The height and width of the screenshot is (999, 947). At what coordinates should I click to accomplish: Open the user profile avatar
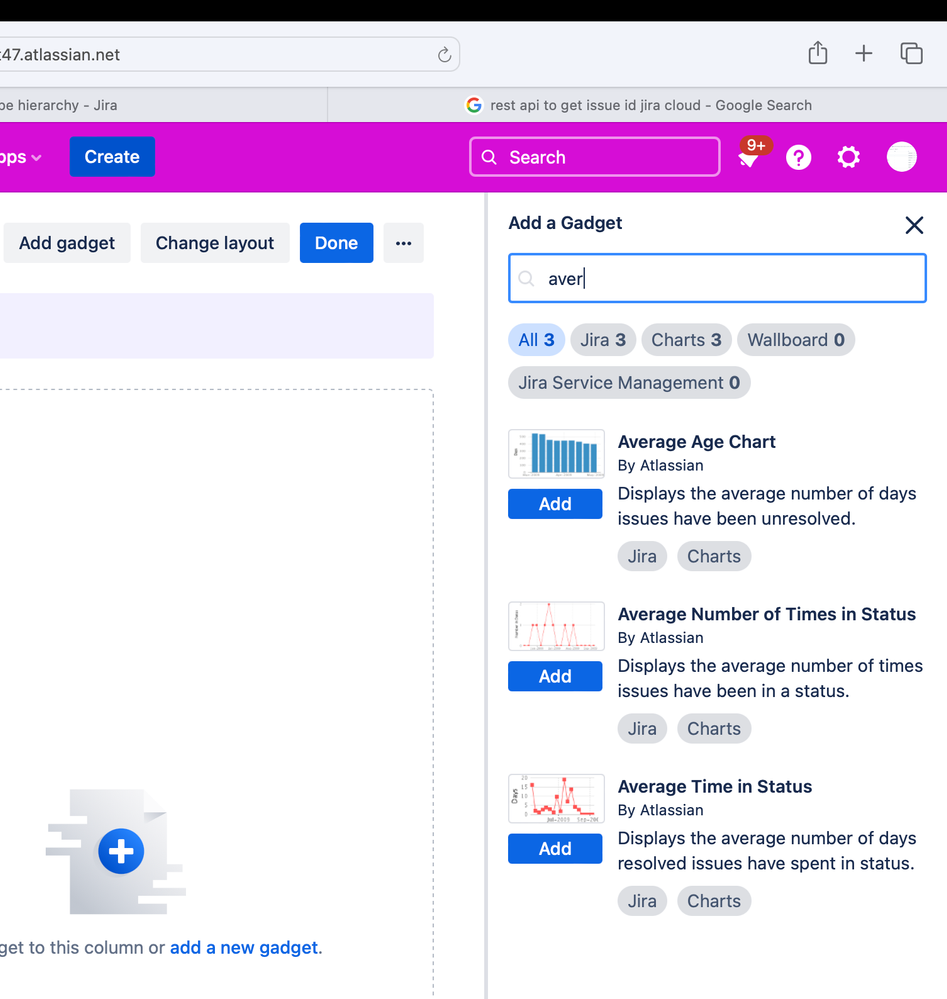[x=902, y=157]
